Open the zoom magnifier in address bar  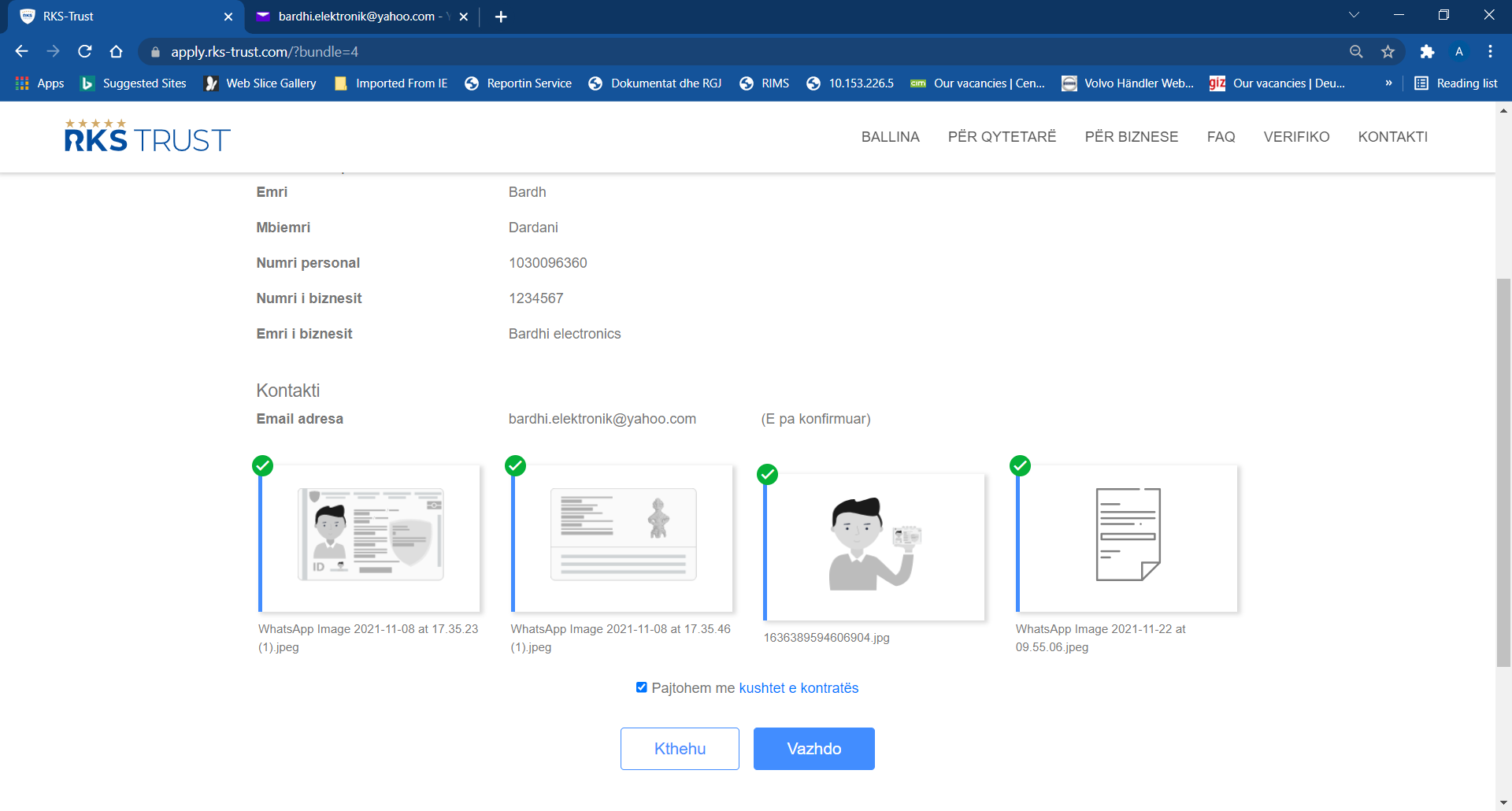pyautogui.click(x=1356, y=51)
